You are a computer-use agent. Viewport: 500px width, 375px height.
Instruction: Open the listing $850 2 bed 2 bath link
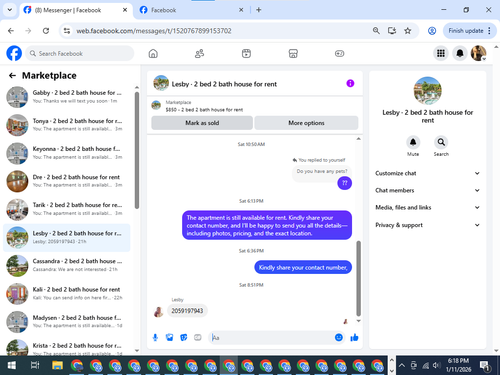204,110
